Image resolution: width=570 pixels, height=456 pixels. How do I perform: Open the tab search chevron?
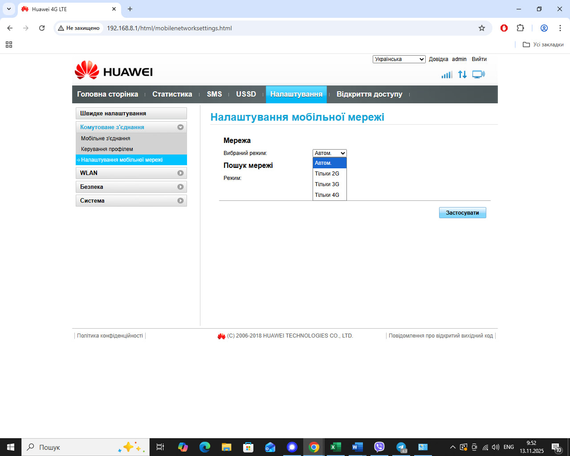(9, 9)
